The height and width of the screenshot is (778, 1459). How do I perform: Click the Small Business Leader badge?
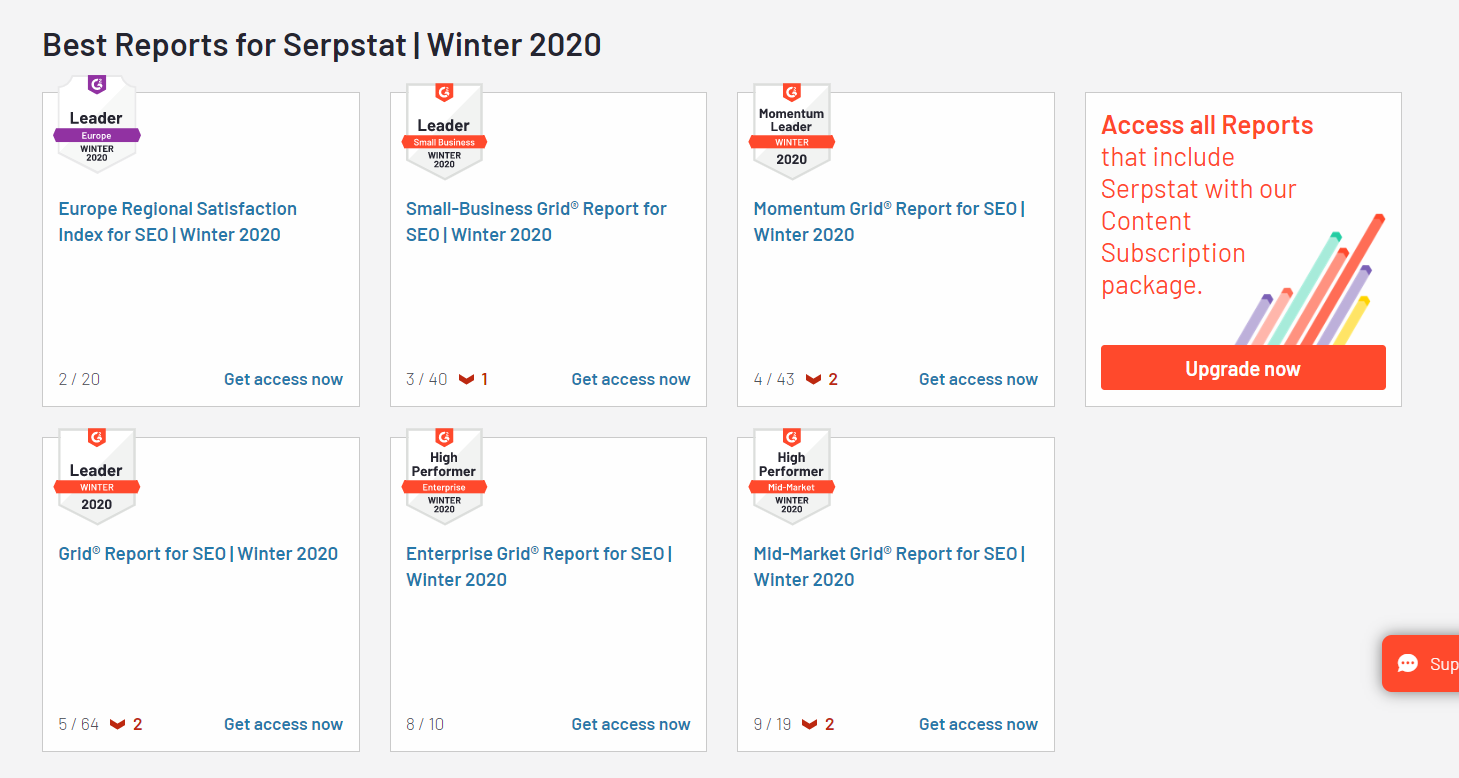click(444, 130)
